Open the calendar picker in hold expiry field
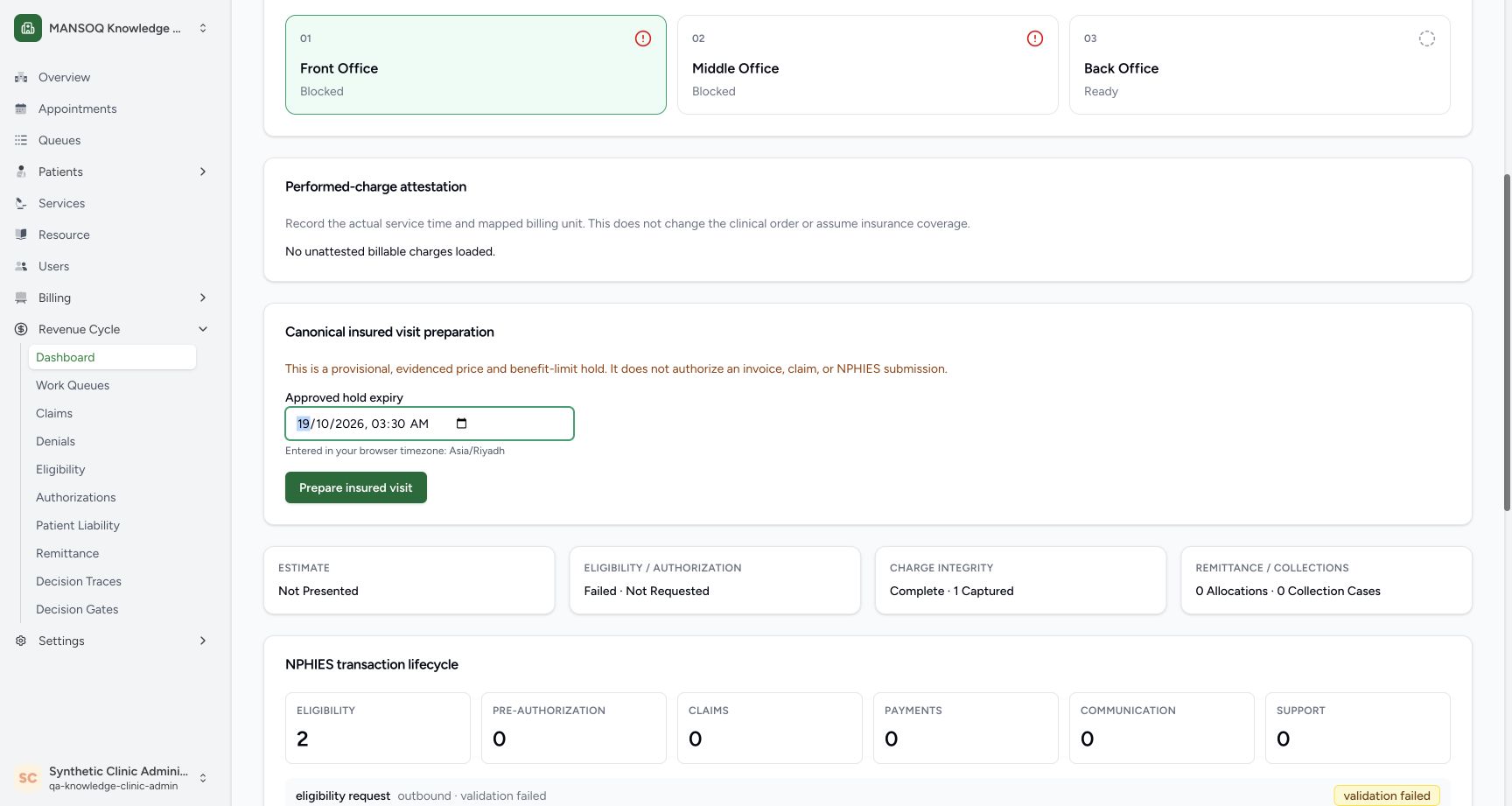This screenshot has height=806, width=1512. click(x=462, y=424)
